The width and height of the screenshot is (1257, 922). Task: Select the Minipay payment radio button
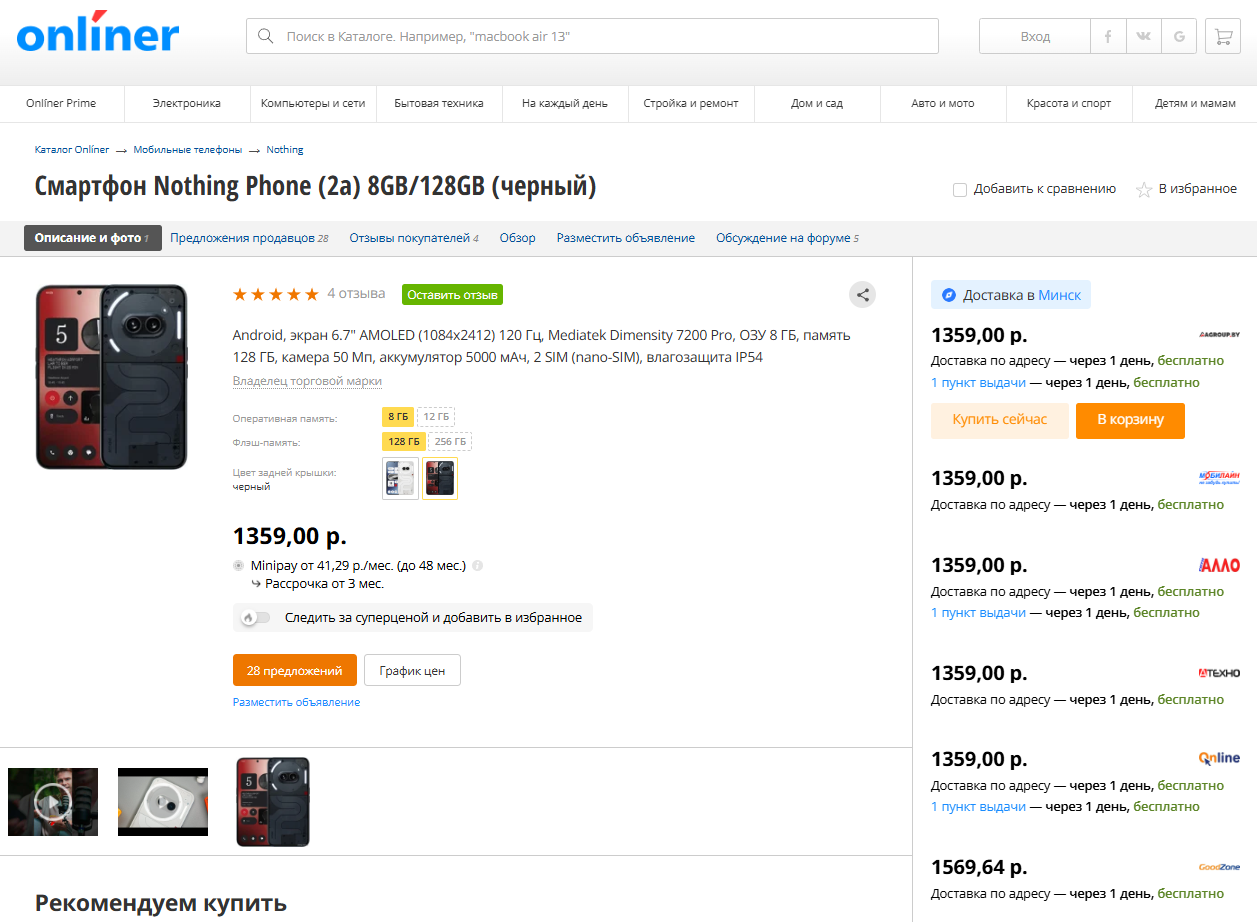tap(238, 565)
